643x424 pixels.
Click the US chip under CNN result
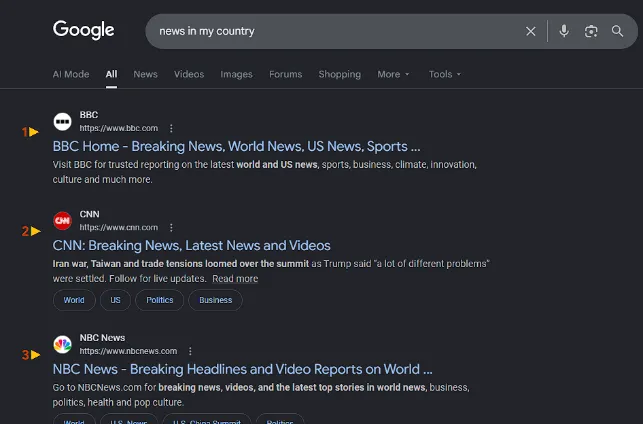pyautogui.click(x=115, y=300)
